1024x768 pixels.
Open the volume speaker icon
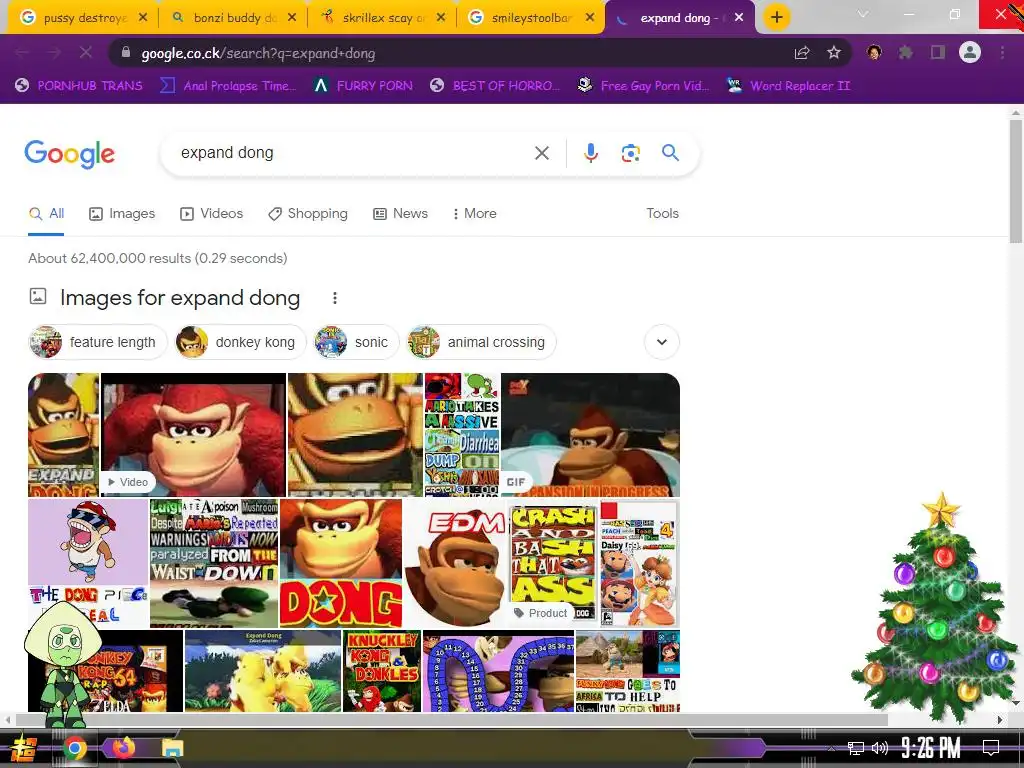880,748
